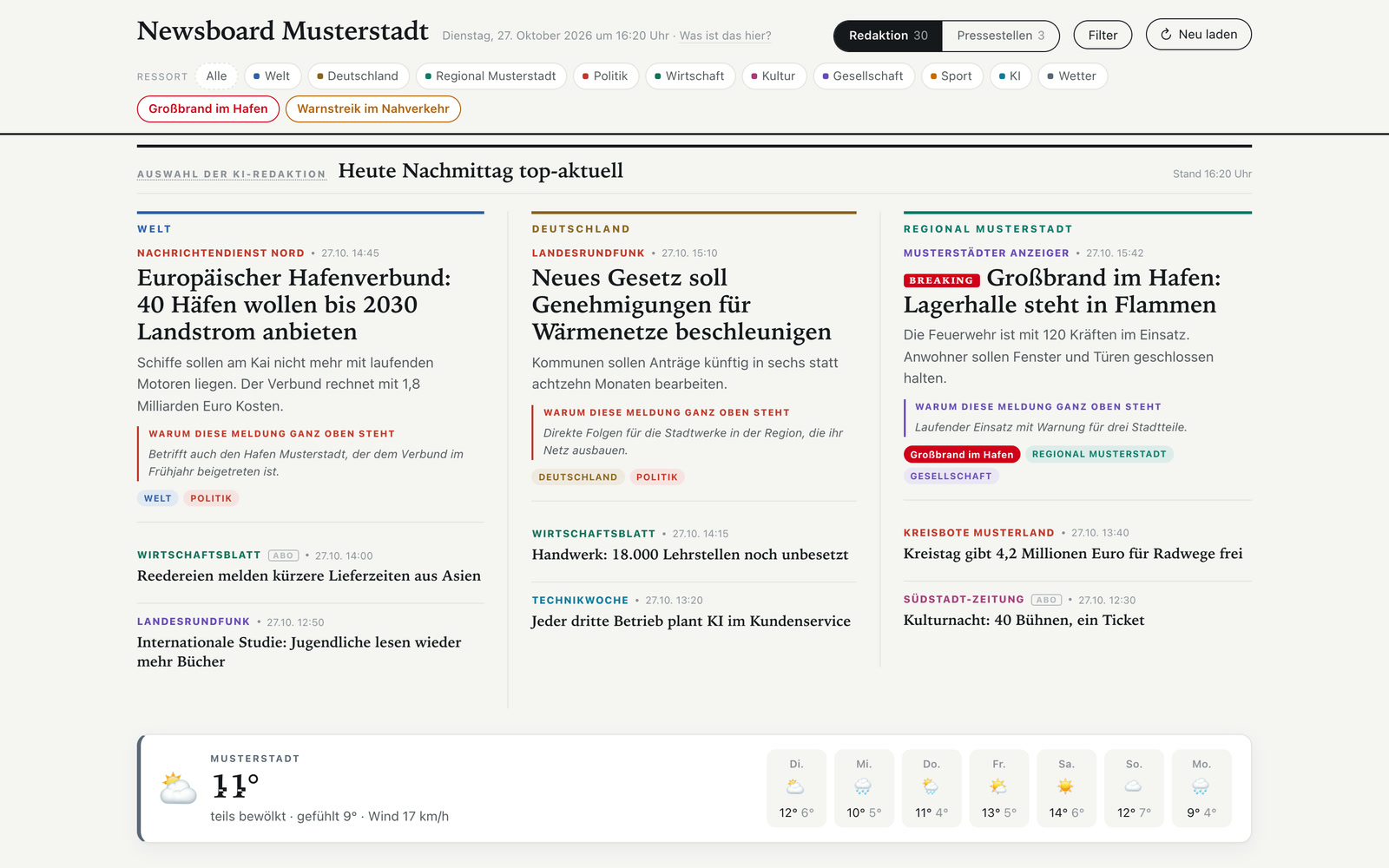The height and width of the screenshot is (868, 1389).
Task: Click the partly cloudy icon beside 11°
Action: pyautogui.click(x=178, y=788)
